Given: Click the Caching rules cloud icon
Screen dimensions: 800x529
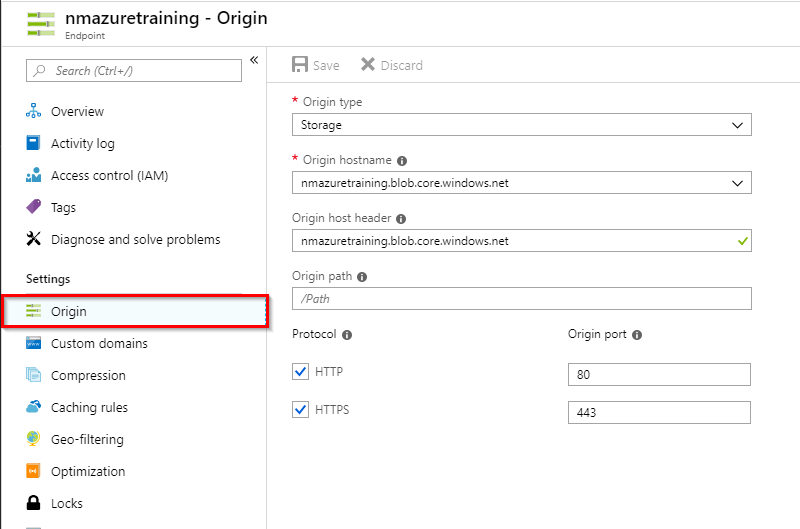Looking at the screenshot, I should (34, 408).
